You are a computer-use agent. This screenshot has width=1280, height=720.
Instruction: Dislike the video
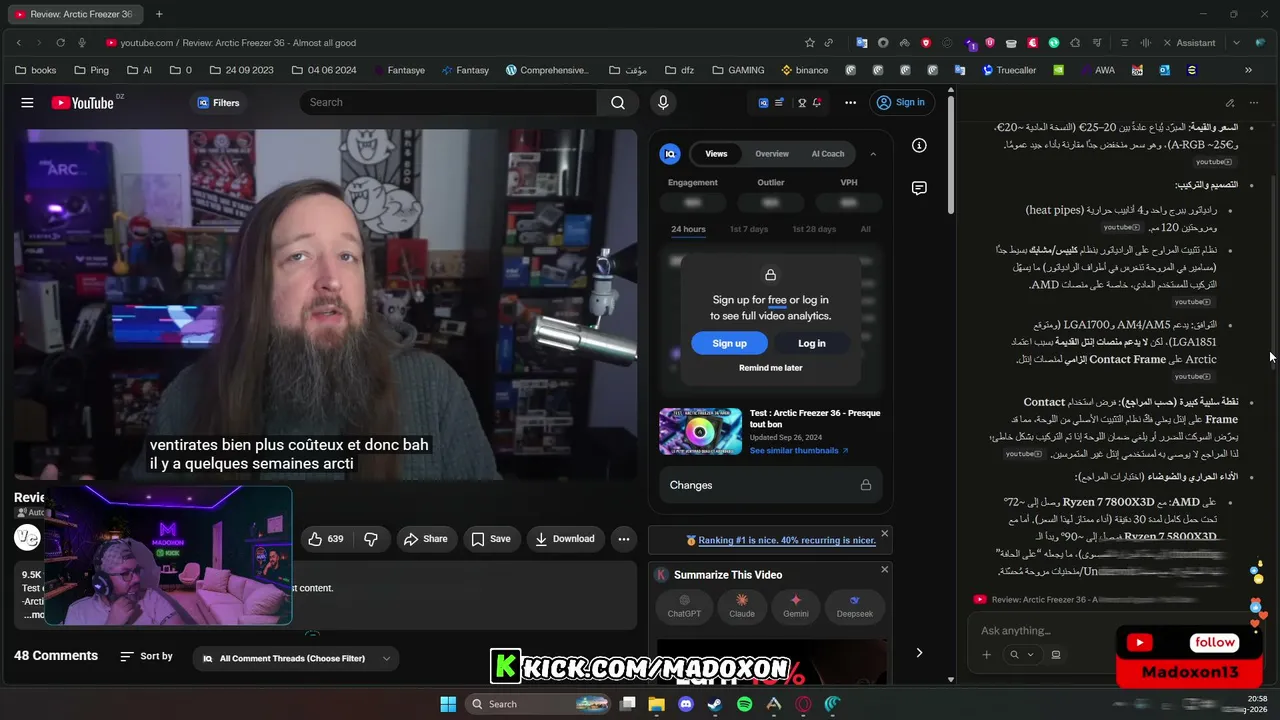tap(371, 539)
